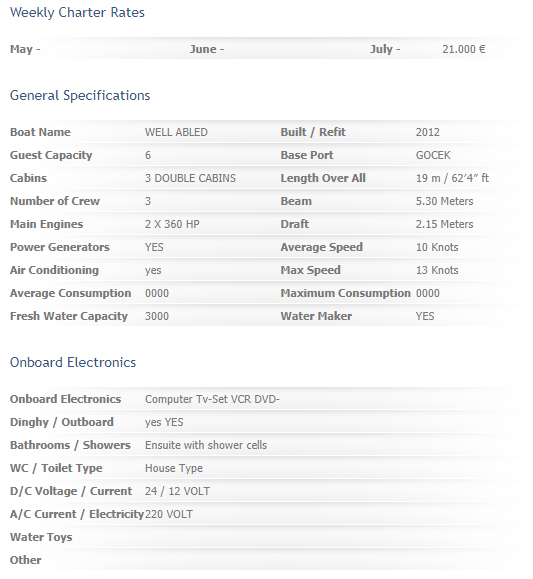Image resolution: width=533 pixels, height=579 pixels.
Task: Click the Water Toys row label
Action: tap(41, 537)
